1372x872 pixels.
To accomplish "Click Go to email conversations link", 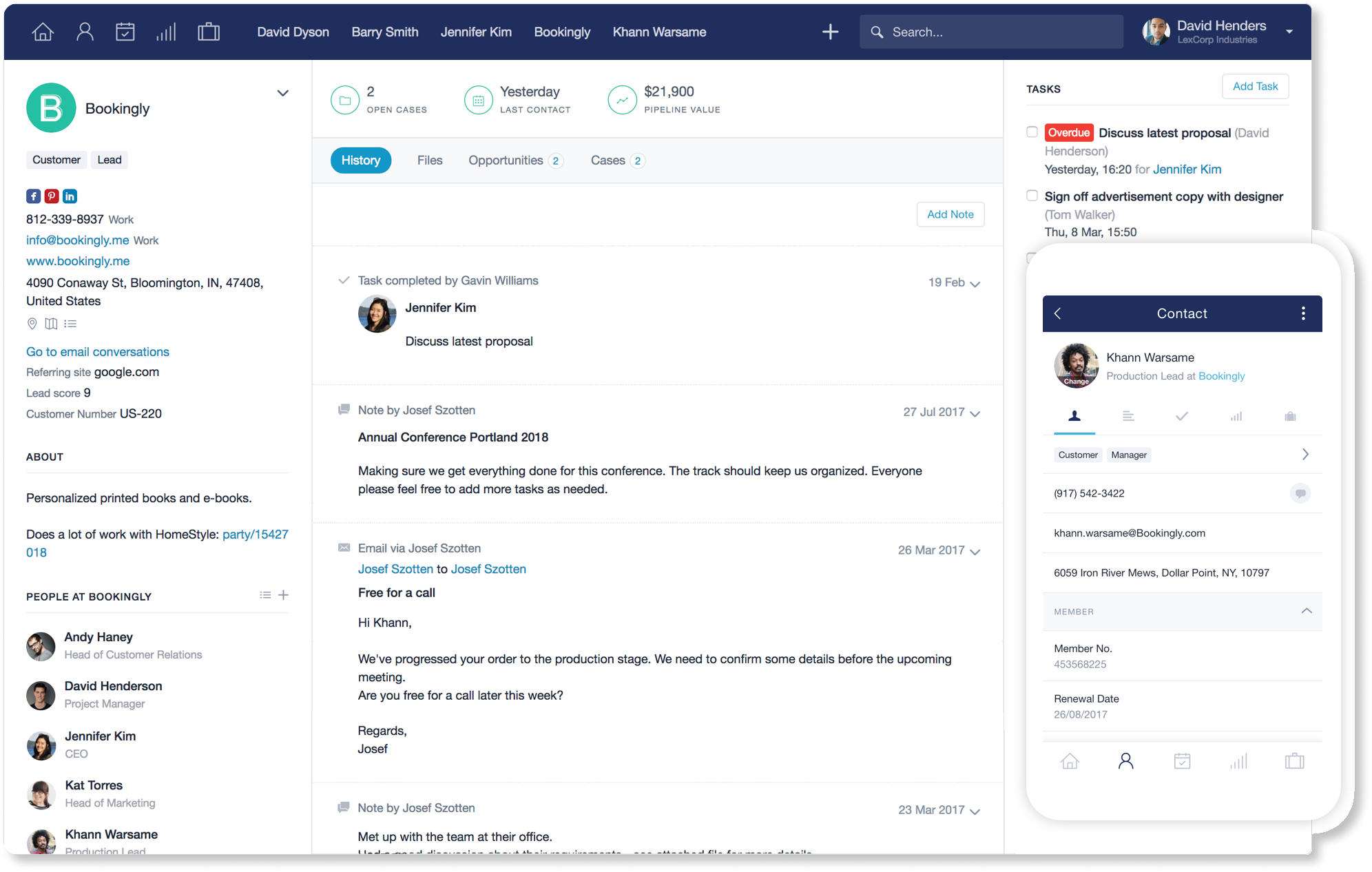I will [98, 351].
